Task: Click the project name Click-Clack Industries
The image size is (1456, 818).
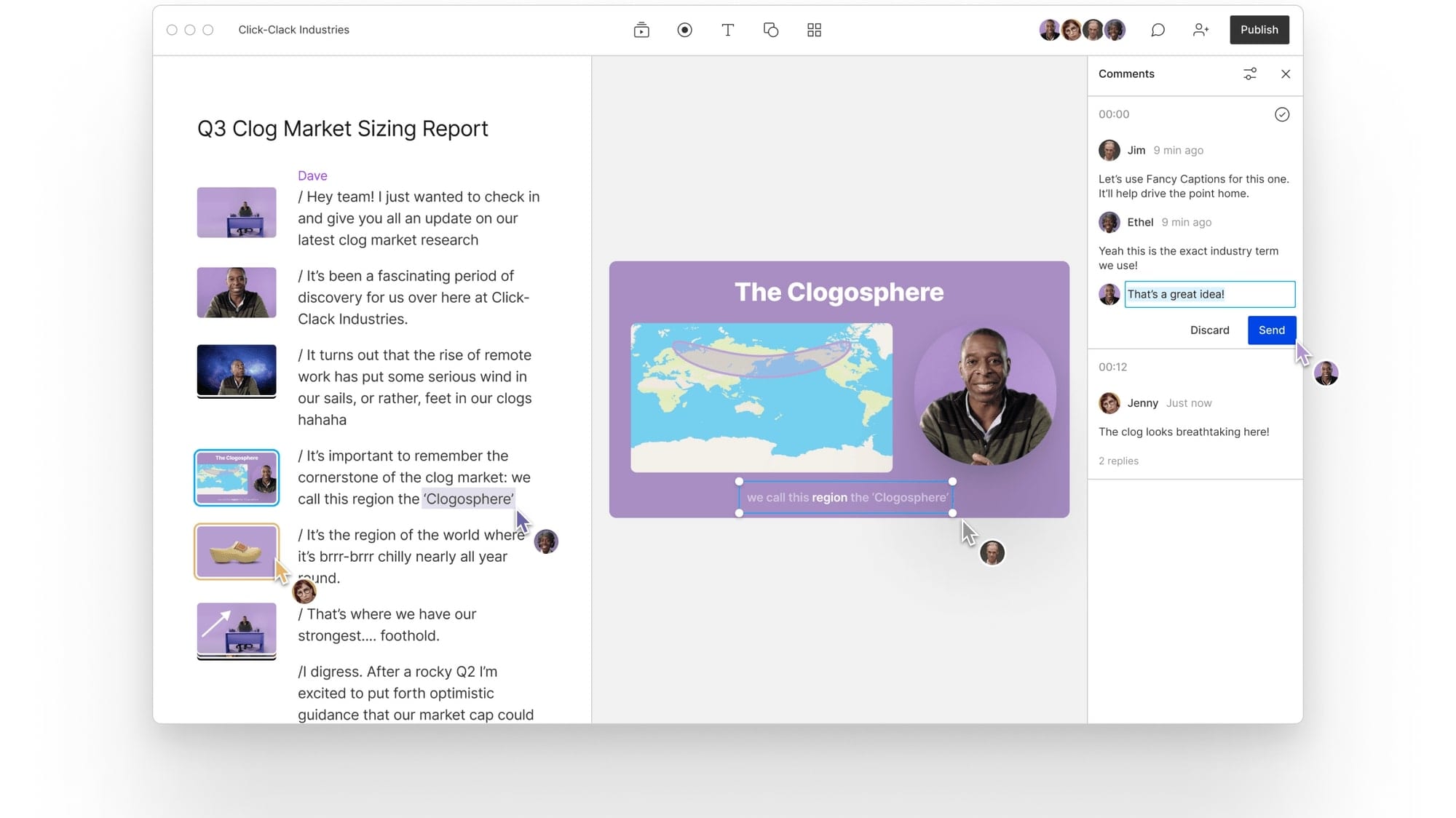Action: click(293, 30)
